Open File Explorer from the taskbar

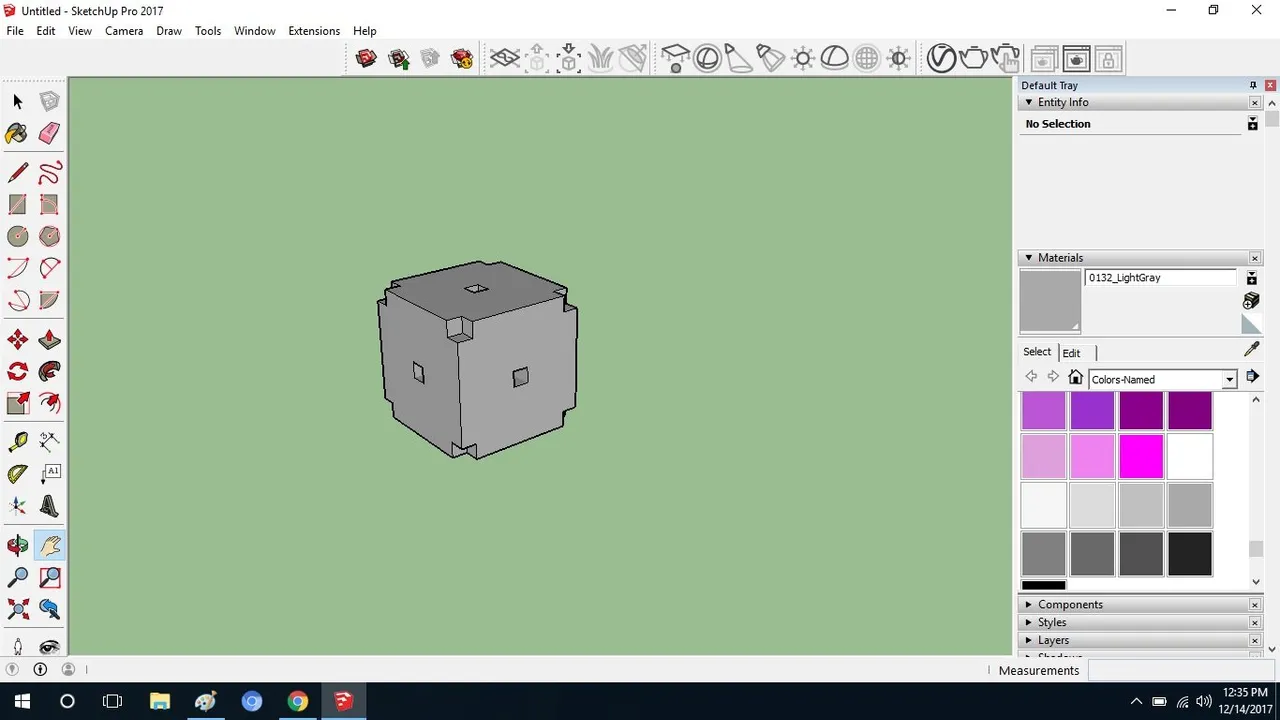pyautogui.click(x=159, y=701)
